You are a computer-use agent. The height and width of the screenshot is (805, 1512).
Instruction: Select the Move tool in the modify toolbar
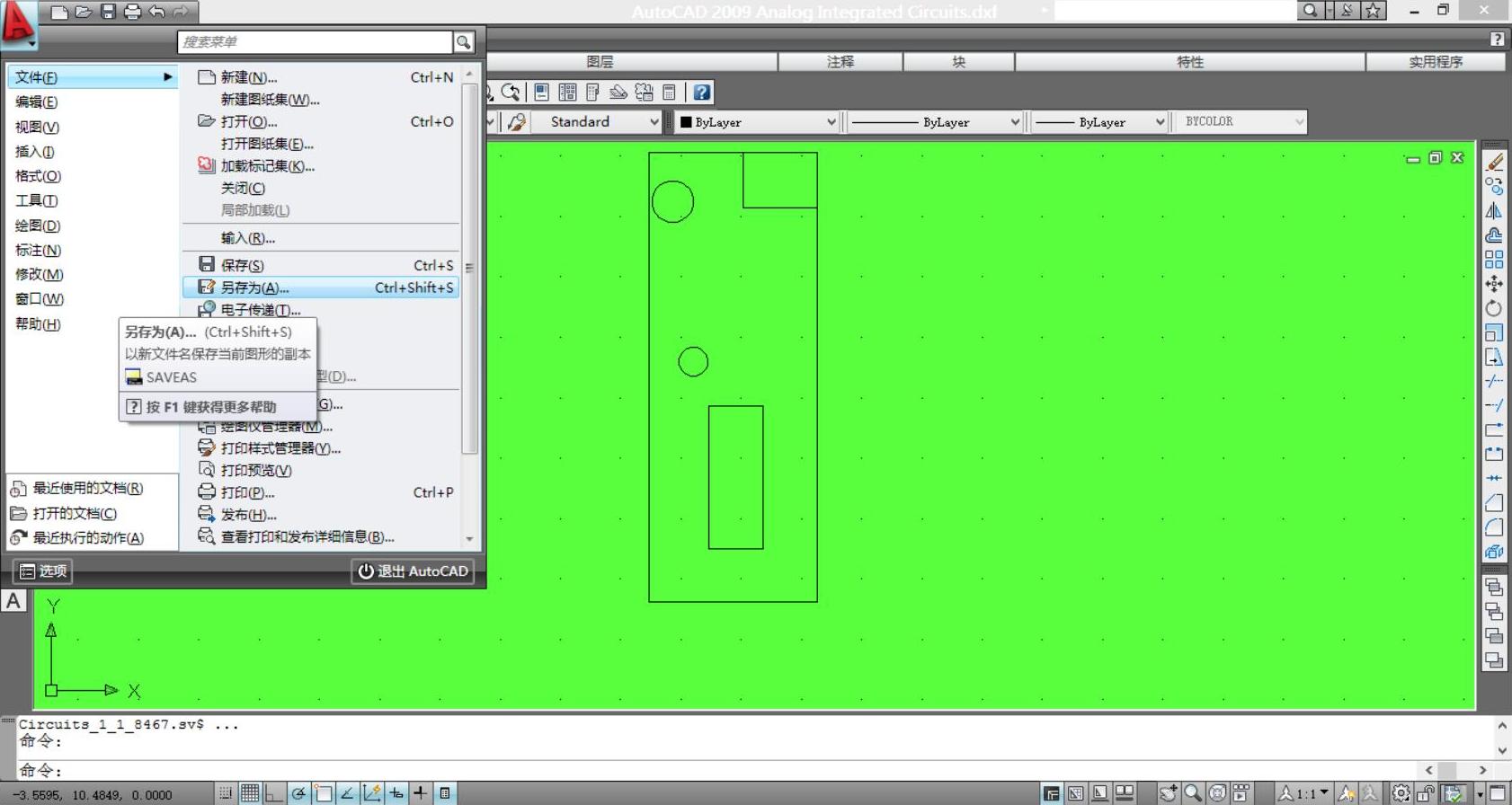(1494, 284)
